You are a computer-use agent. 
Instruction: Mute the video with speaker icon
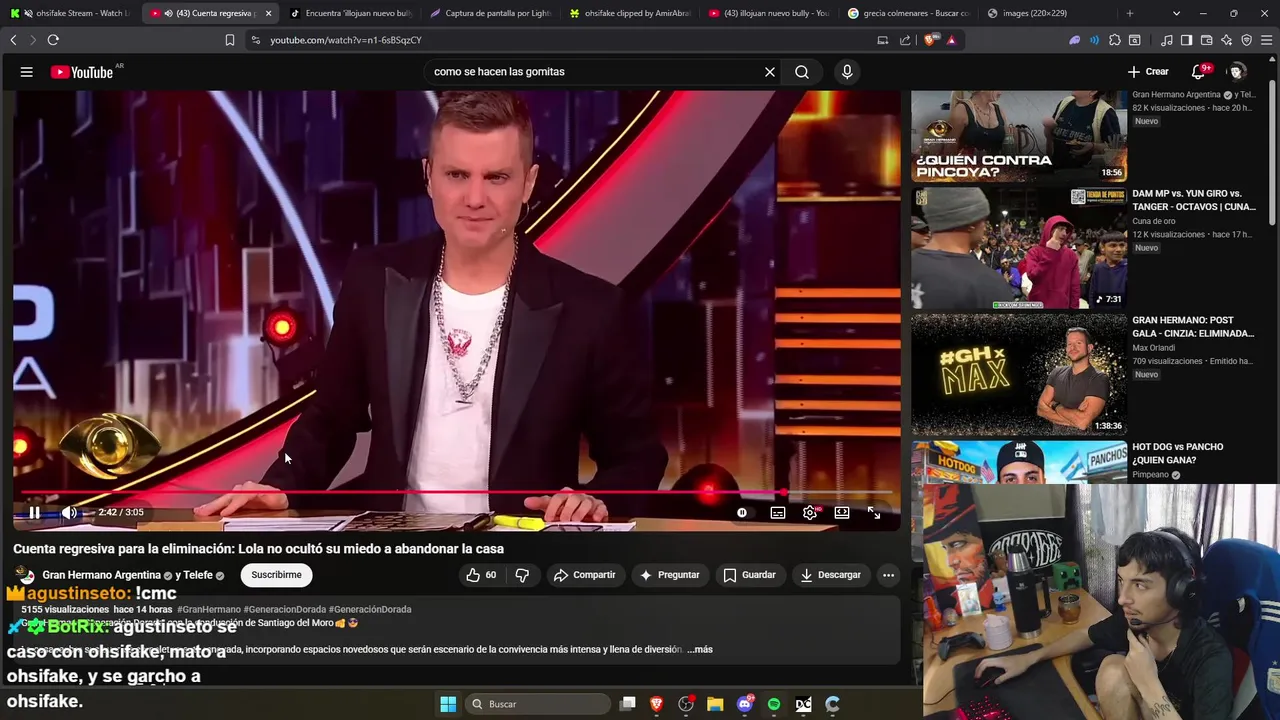(x=69, y=512)
